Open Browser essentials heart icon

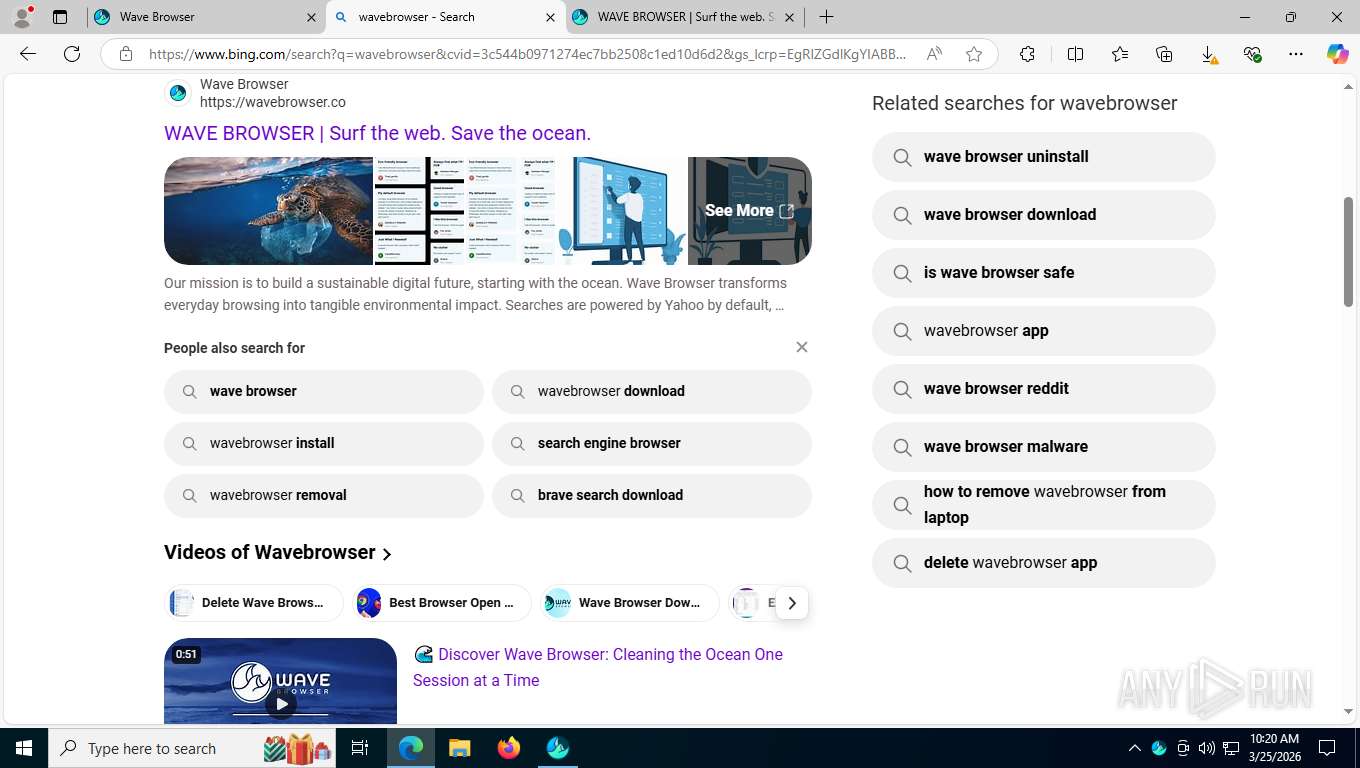coord(1252,54)
